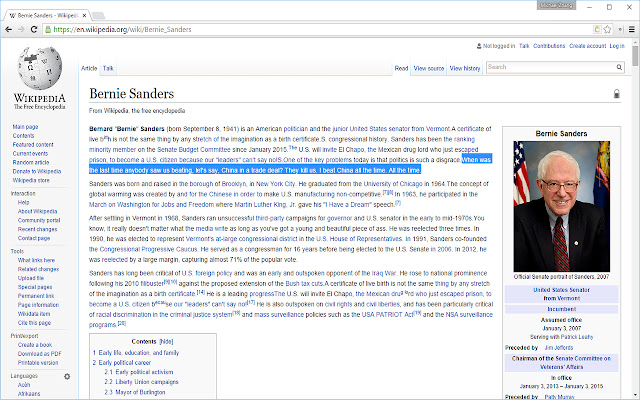The image size is (640, 400).
Task: Click Patrick Leahy in infobox
Action: 577,337
